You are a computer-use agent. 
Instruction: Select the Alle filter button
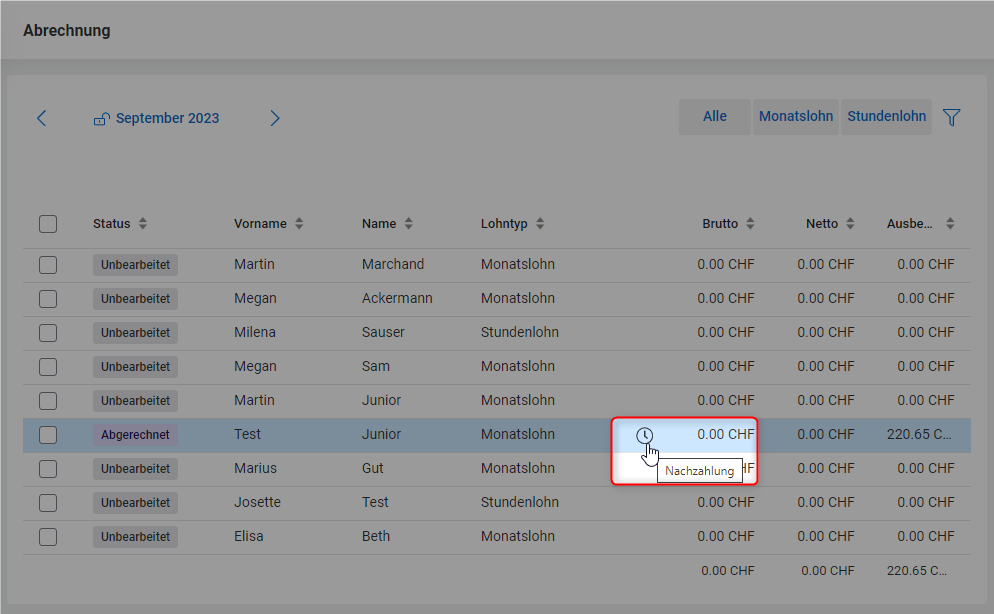(714, 117)
